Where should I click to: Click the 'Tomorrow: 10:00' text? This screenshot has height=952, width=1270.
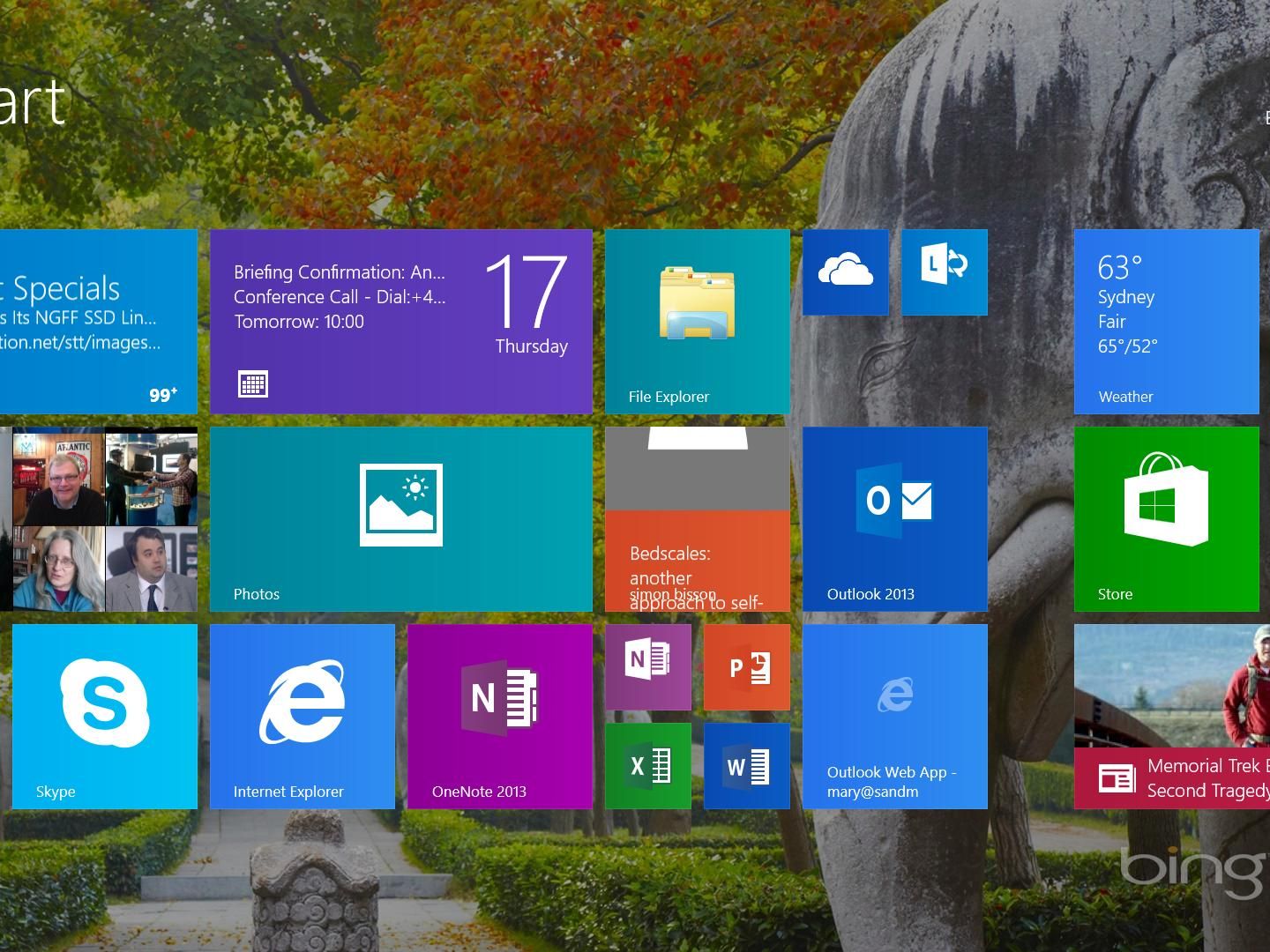[x=299, y=322]
